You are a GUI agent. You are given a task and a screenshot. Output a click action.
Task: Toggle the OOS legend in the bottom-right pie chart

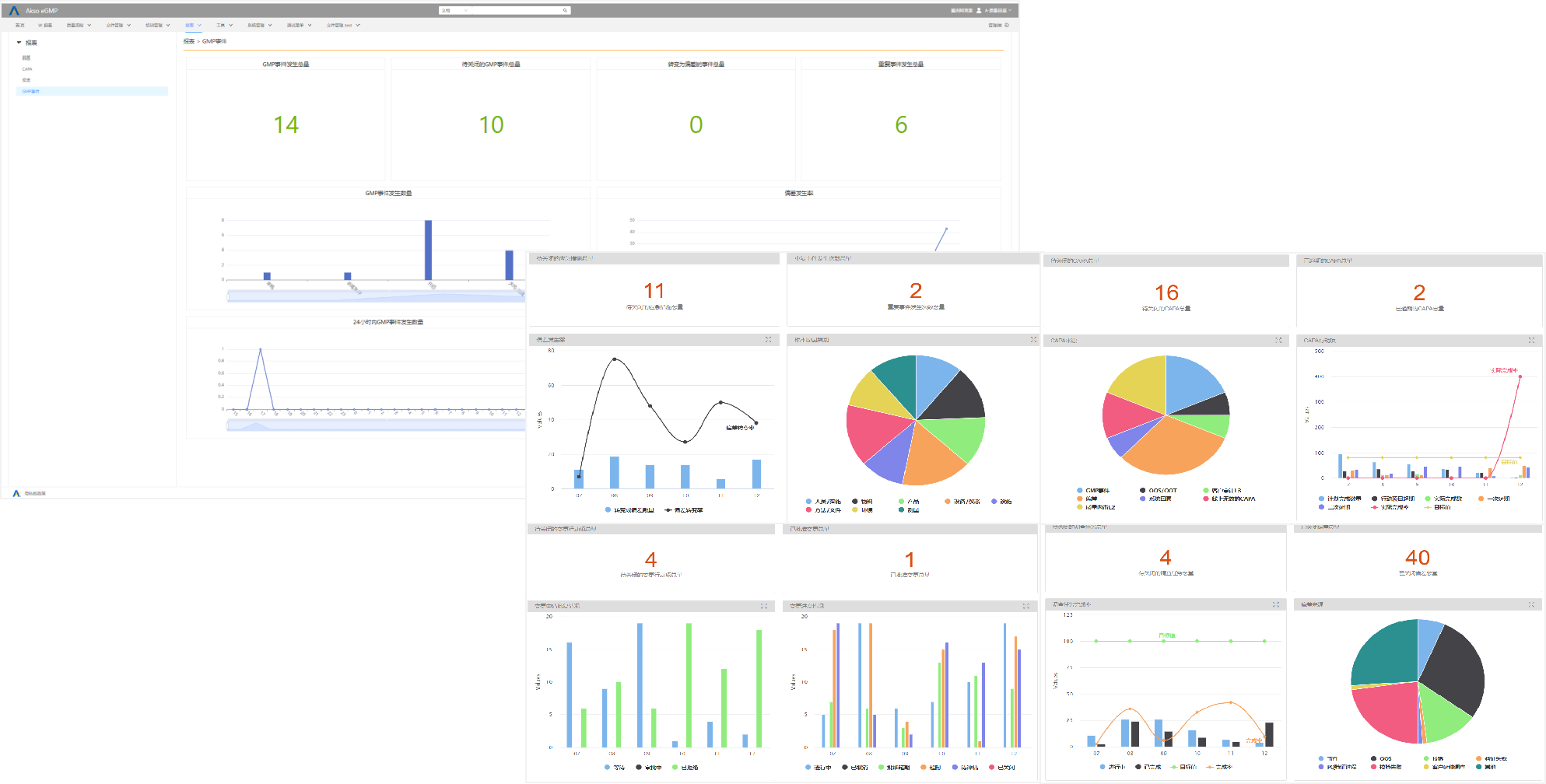point(1381,758)
